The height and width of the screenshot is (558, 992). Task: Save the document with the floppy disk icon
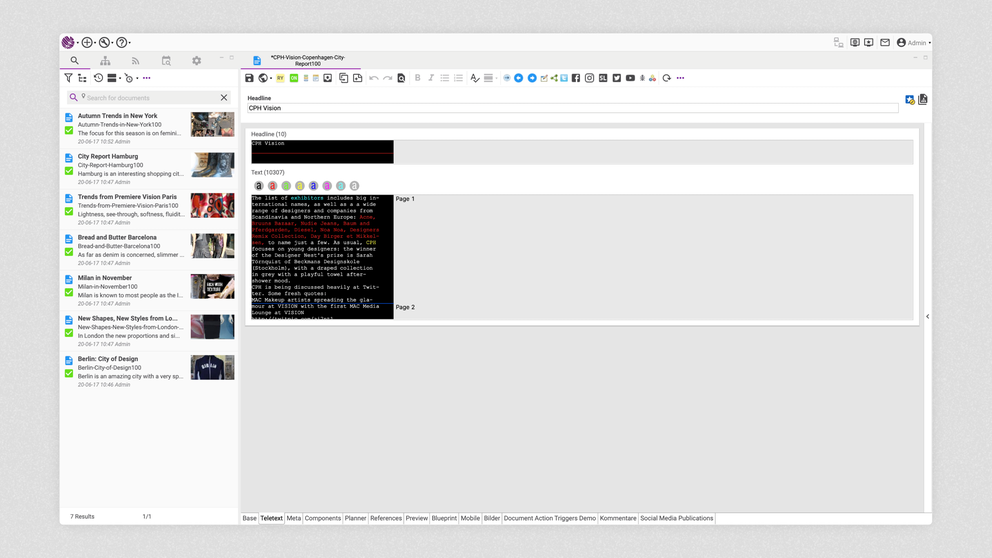click(250, 78)
